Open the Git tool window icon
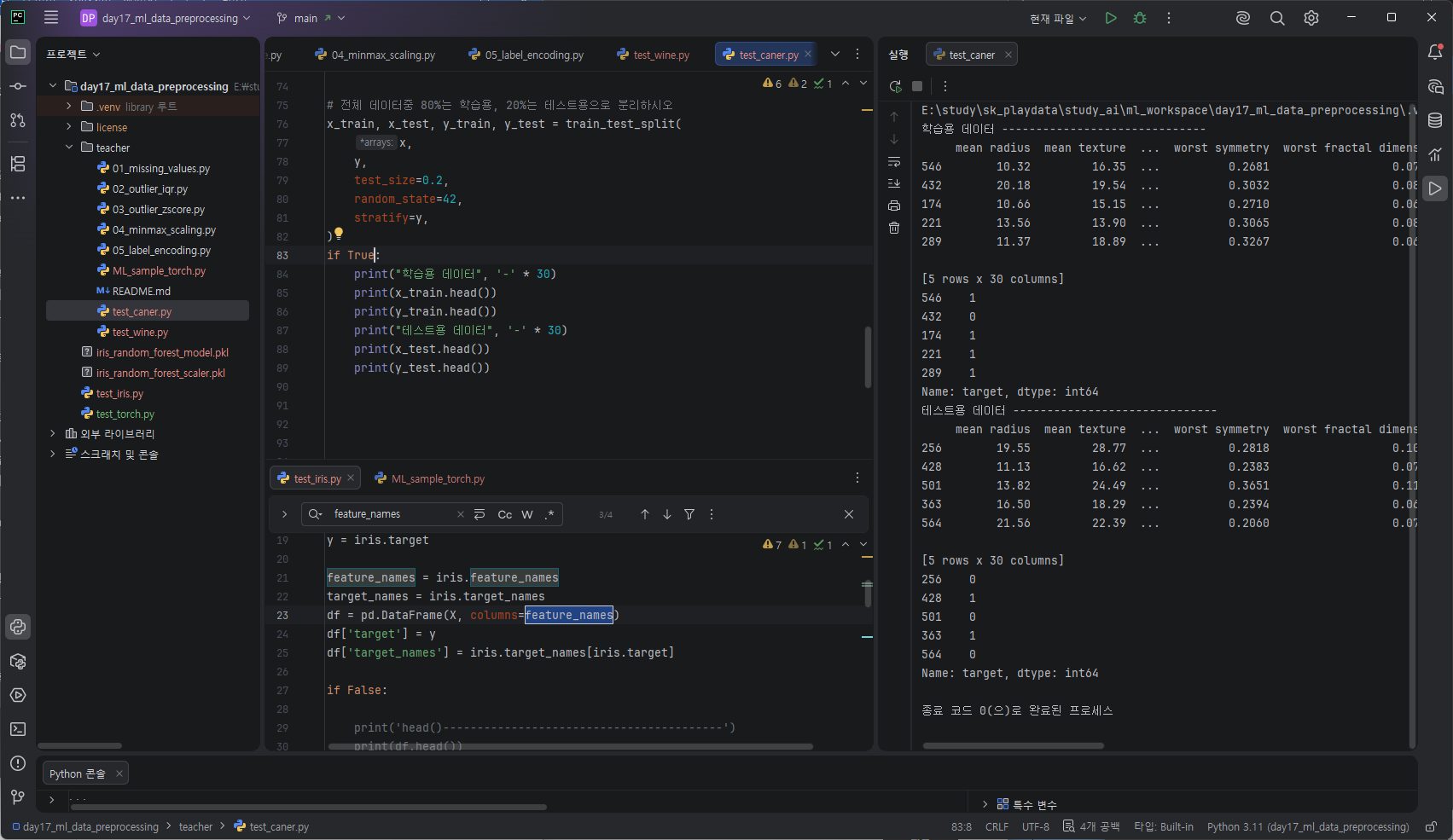Viewport: 1453px width, 840px height. pos(18,797)
